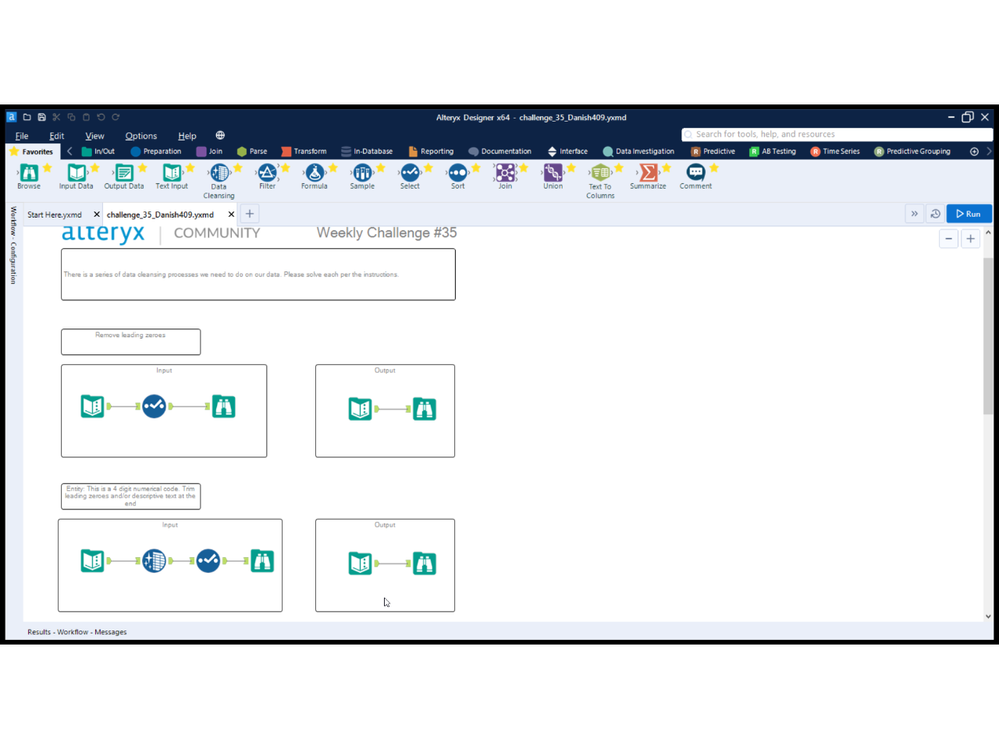Switch to challenge_35_Danish409.yxmd tab
Screen dimensions: 999x749
(x=160, y=215)
